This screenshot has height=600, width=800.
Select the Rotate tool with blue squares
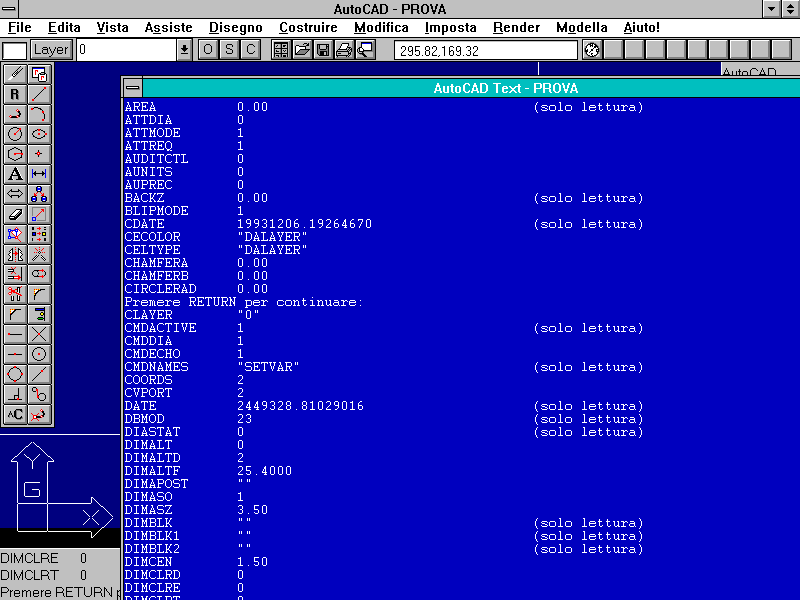click(x=15, y=234)
